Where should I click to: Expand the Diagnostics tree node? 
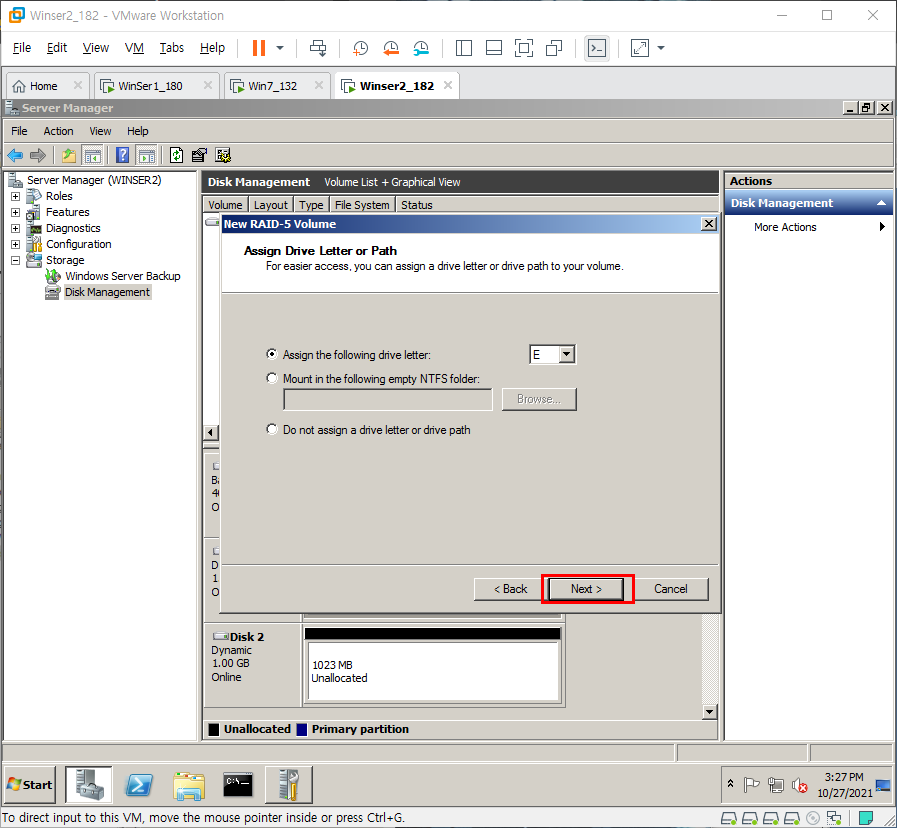click(x=15, y=228)
